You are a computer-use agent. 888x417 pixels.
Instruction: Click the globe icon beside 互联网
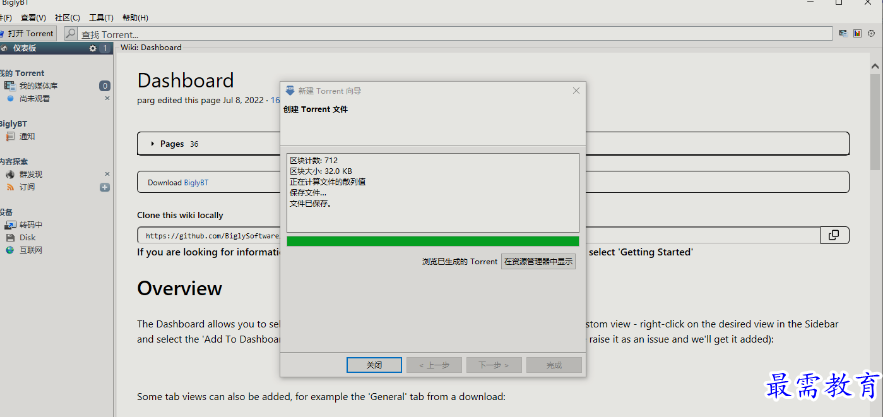pyautogui.click(x=10, y=250)
